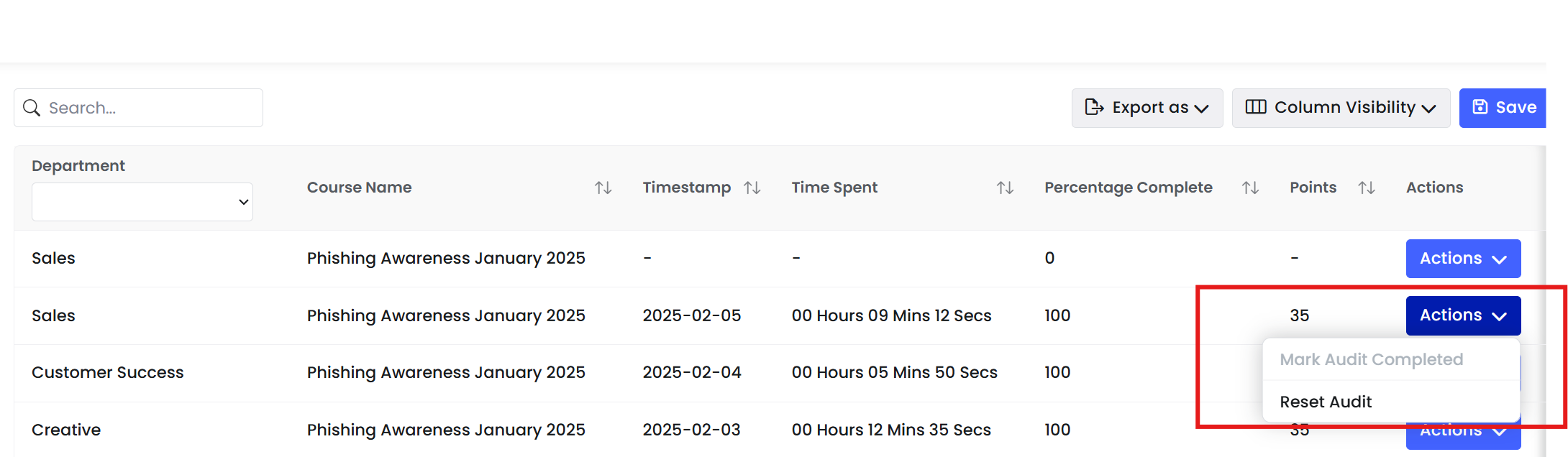Open the Column Visibility dropdown
The height and width of the screenshot is (457, 1568).
coord(1341,108)
